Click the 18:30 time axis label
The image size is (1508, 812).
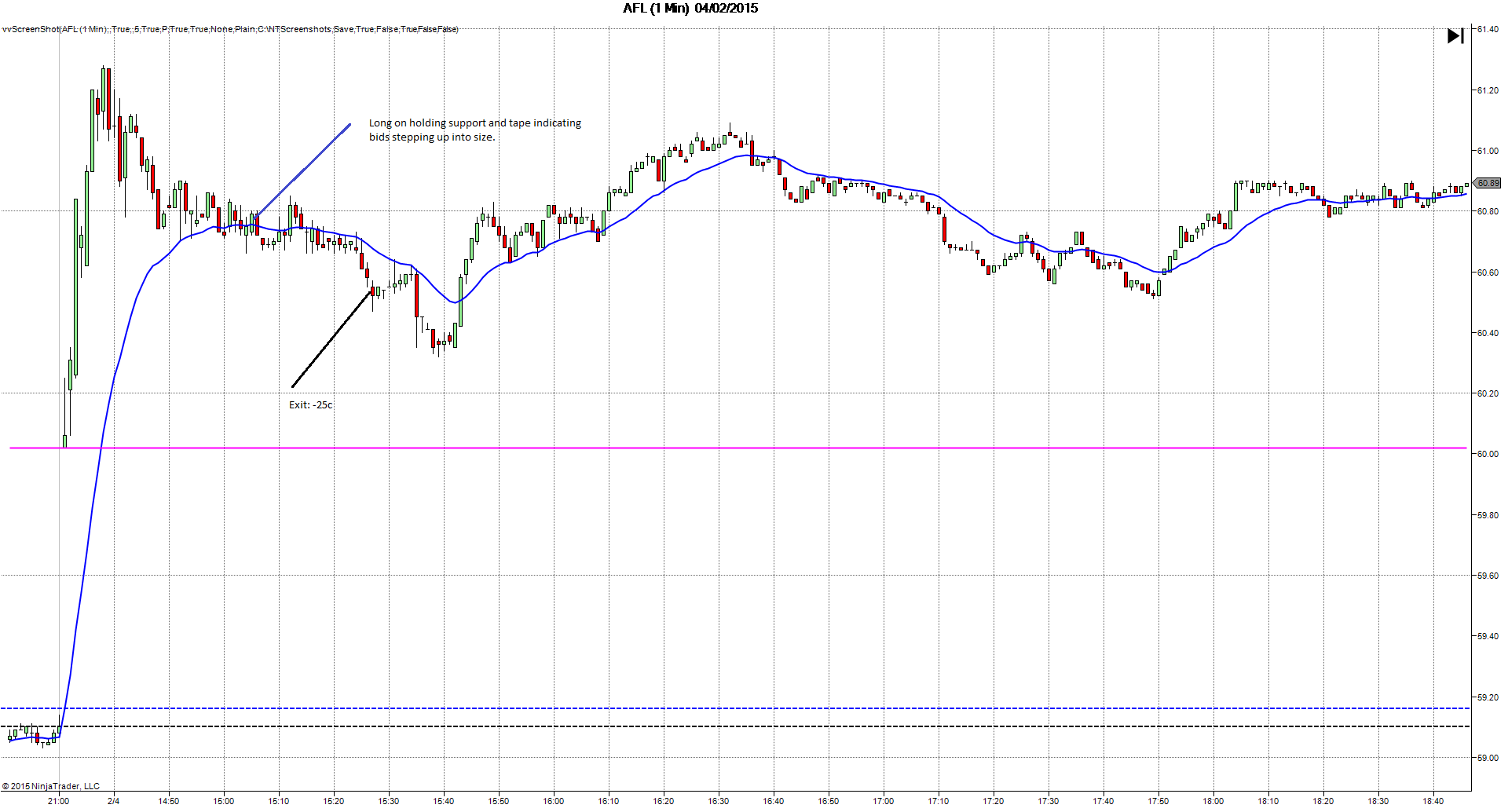click(x=1378, y=801)
